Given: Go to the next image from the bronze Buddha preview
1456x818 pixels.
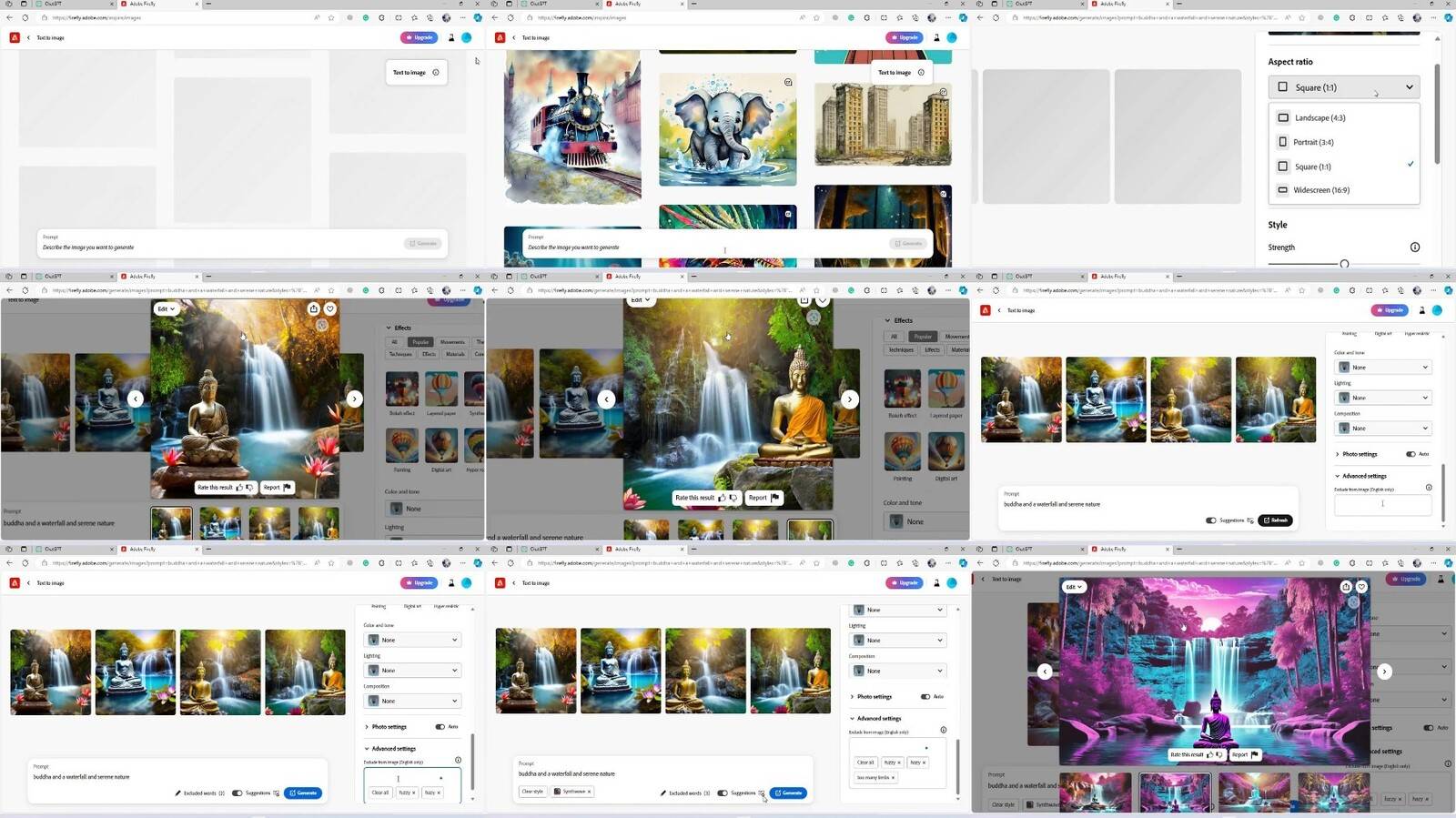Looking at the screenshot, I should coord(355,399).
